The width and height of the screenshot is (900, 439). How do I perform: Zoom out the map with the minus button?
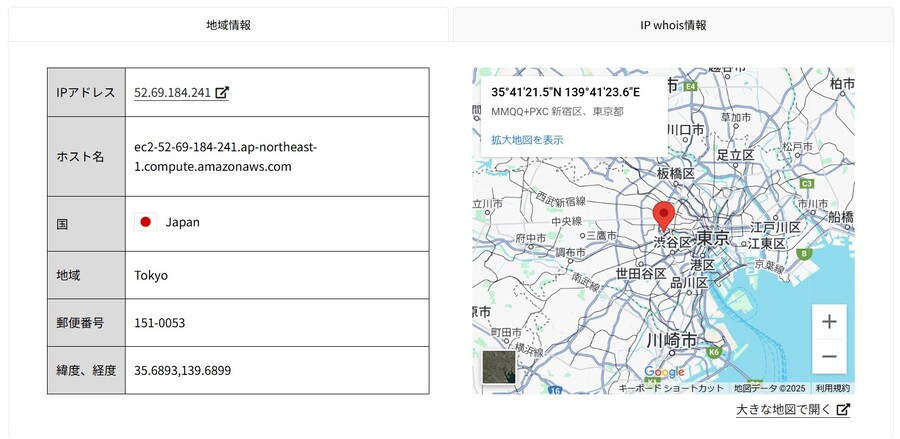(829, 356)
